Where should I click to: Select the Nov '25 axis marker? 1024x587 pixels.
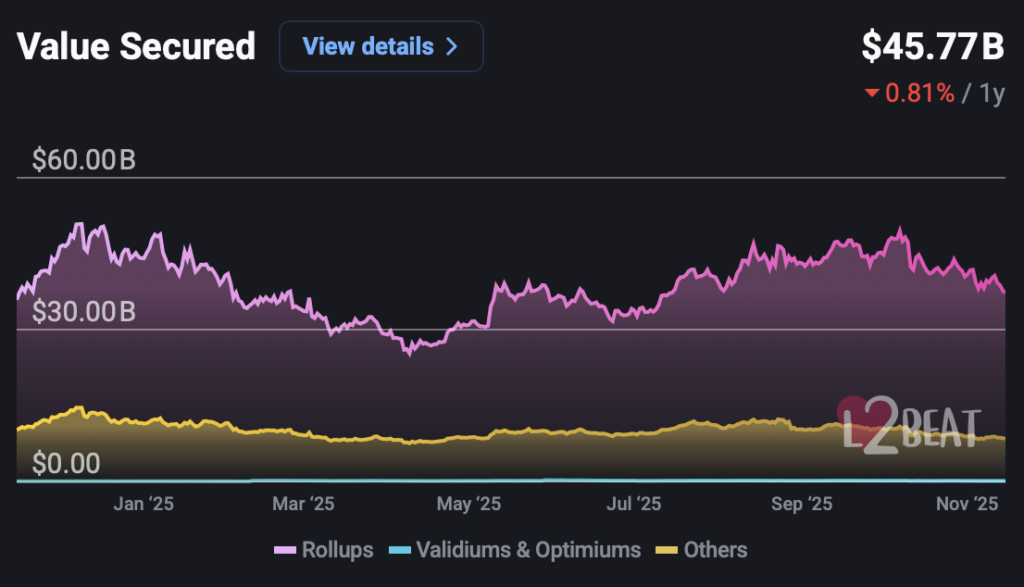coord(968,504)
